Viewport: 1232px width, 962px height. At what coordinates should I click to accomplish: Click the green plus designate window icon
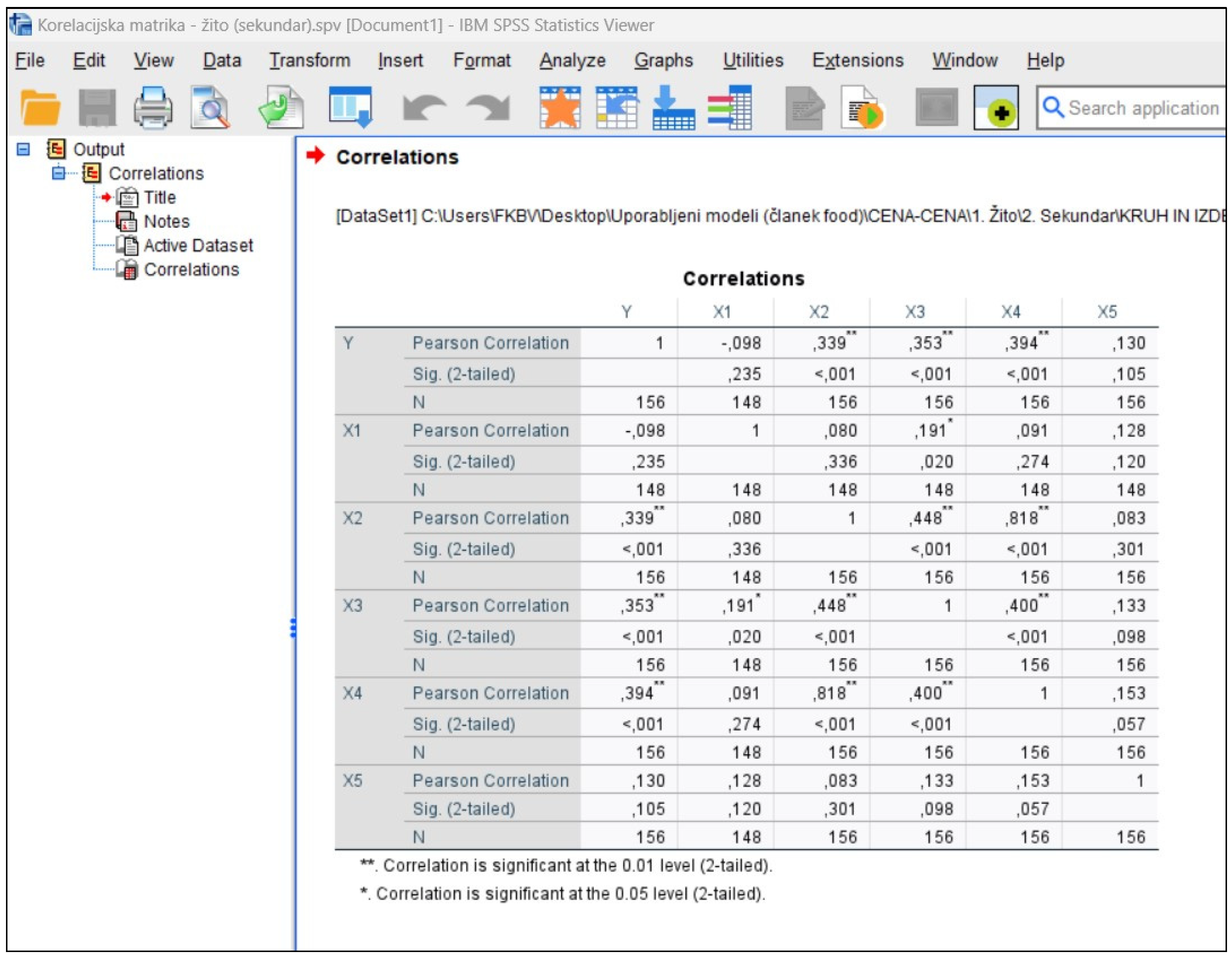click(x=996, y=107)
